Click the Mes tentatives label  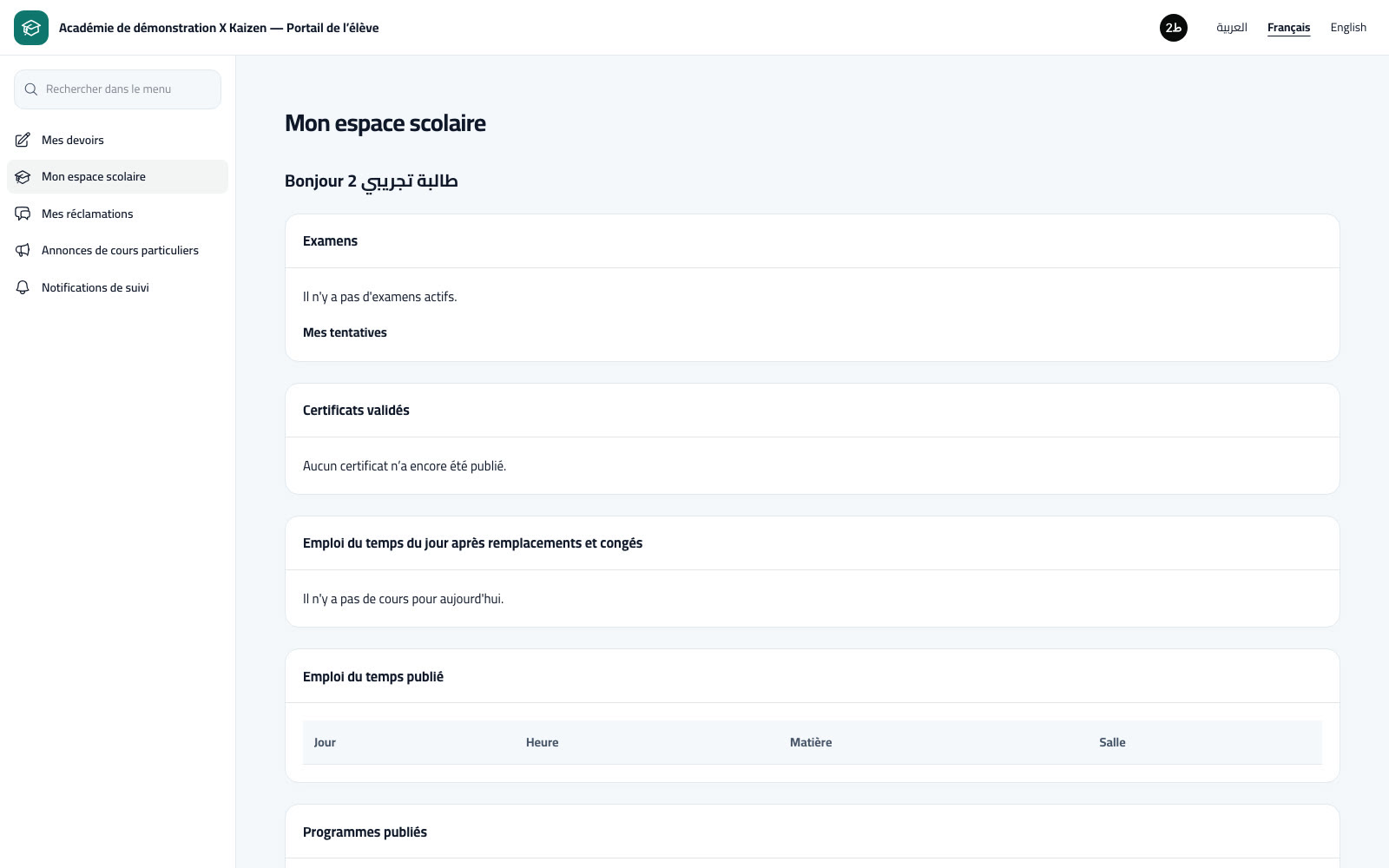(x=345, y=332)
